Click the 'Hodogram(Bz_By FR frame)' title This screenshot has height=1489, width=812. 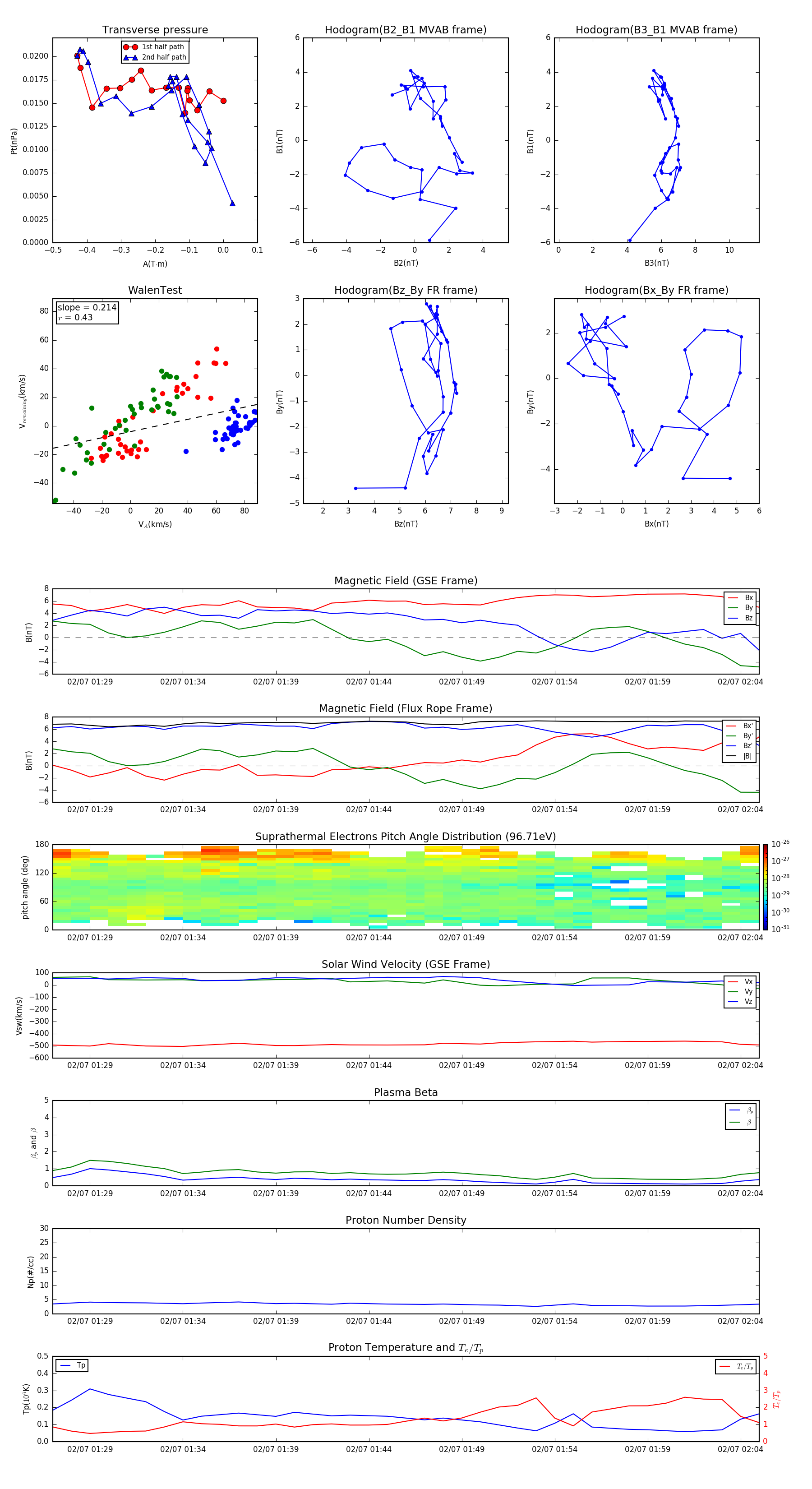click(406, 290)
